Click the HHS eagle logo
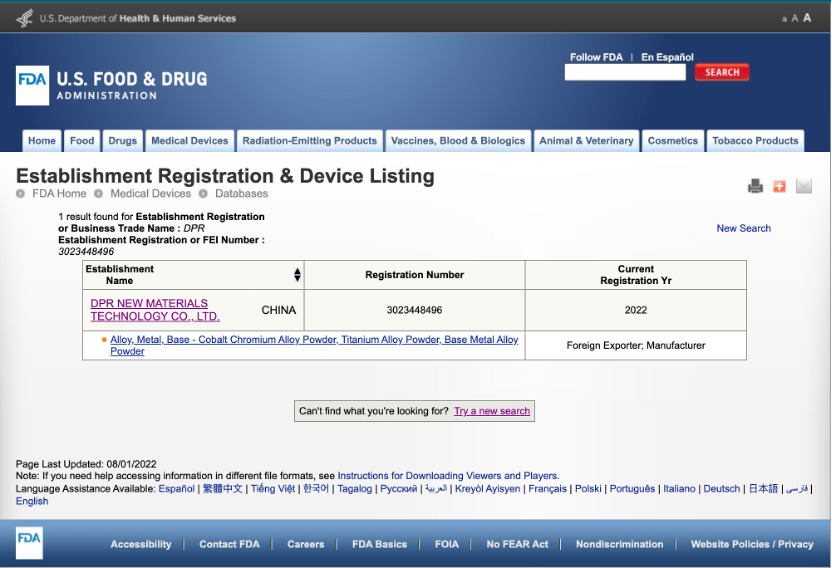832x568 pixels. click(x=25, y=18)
